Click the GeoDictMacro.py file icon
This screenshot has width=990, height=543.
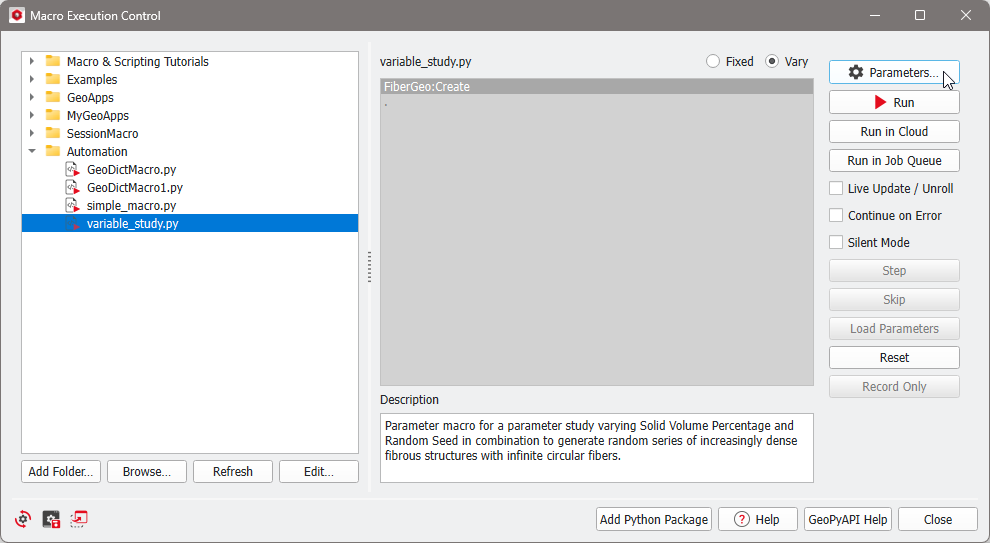[73, 170]
